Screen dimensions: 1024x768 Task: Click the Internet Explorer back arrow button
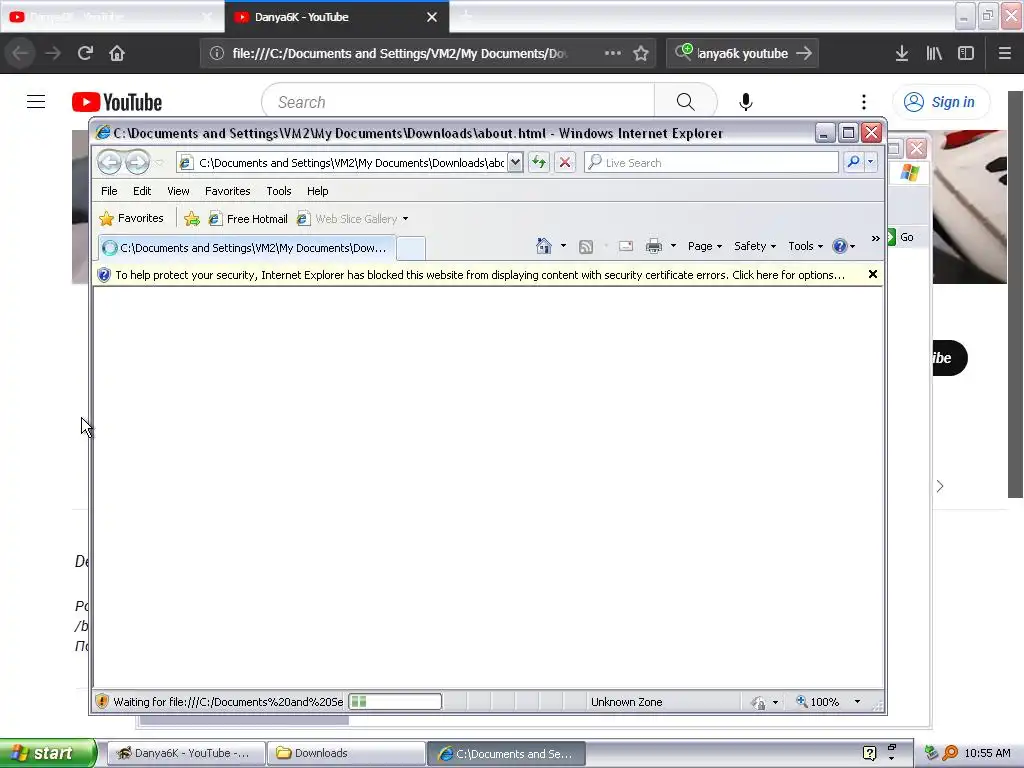109,162
